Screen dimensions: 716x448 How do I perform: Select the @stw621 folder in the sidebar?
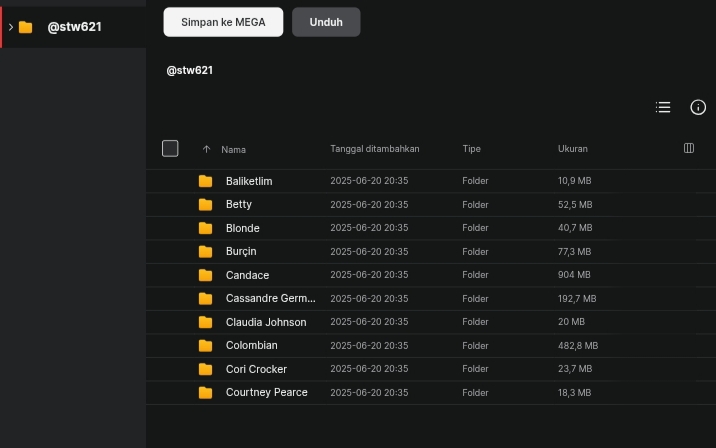(x=74, y=27)
